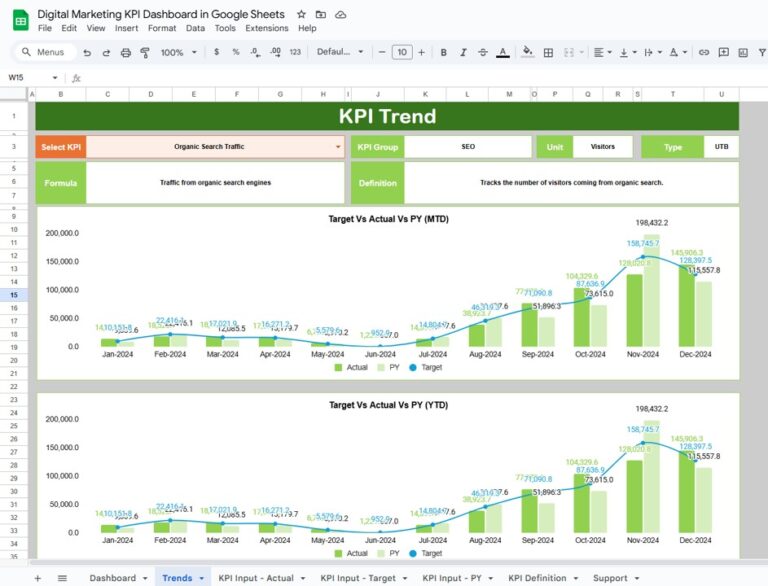Open the 123 number format menu
Viewport: 768px width, 586px height.
[x=295, y=52]
